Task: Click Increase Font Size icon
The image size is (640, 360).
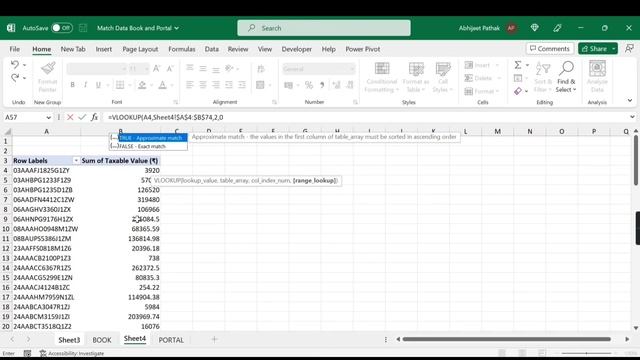Action: click(157, 69)
